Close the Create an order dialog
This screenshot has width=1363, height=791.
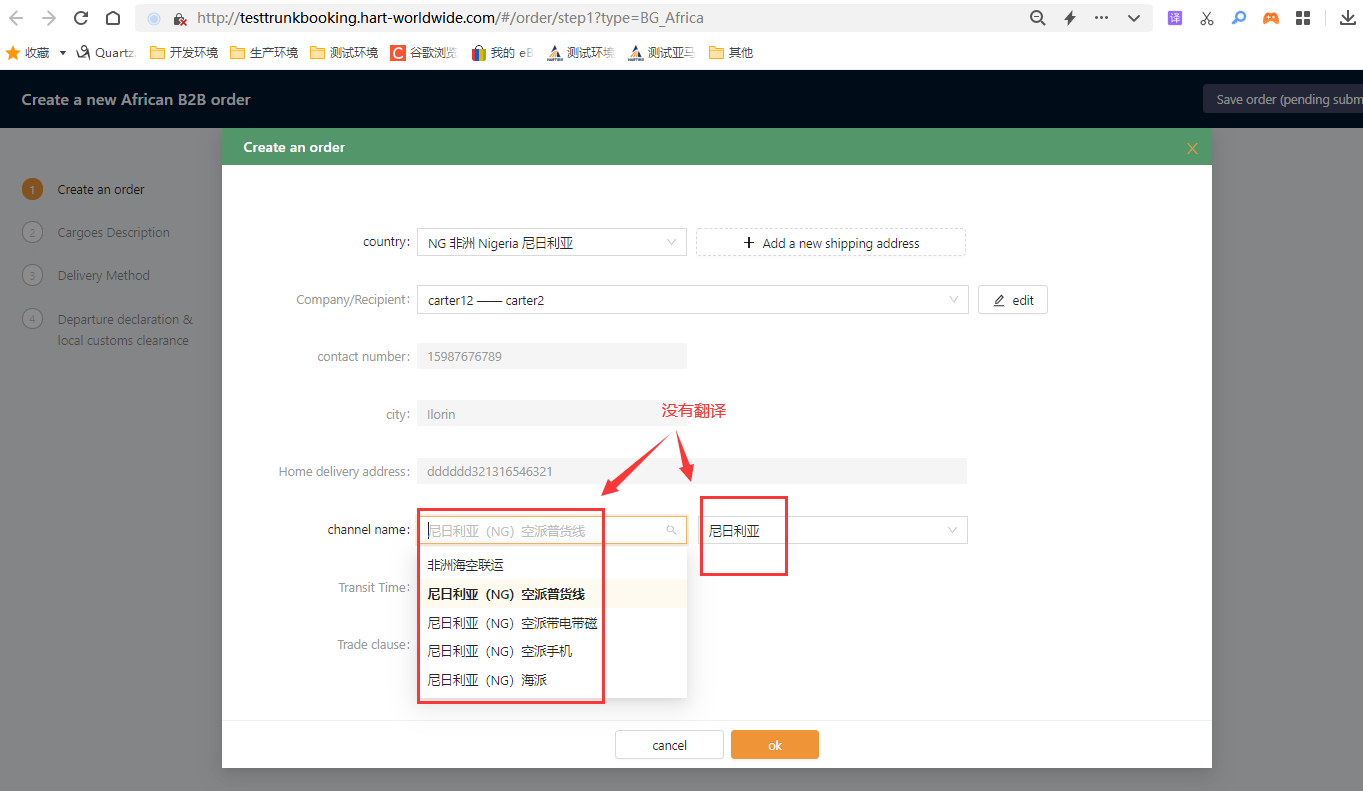pyautogui.click(x=1192, y=148)
